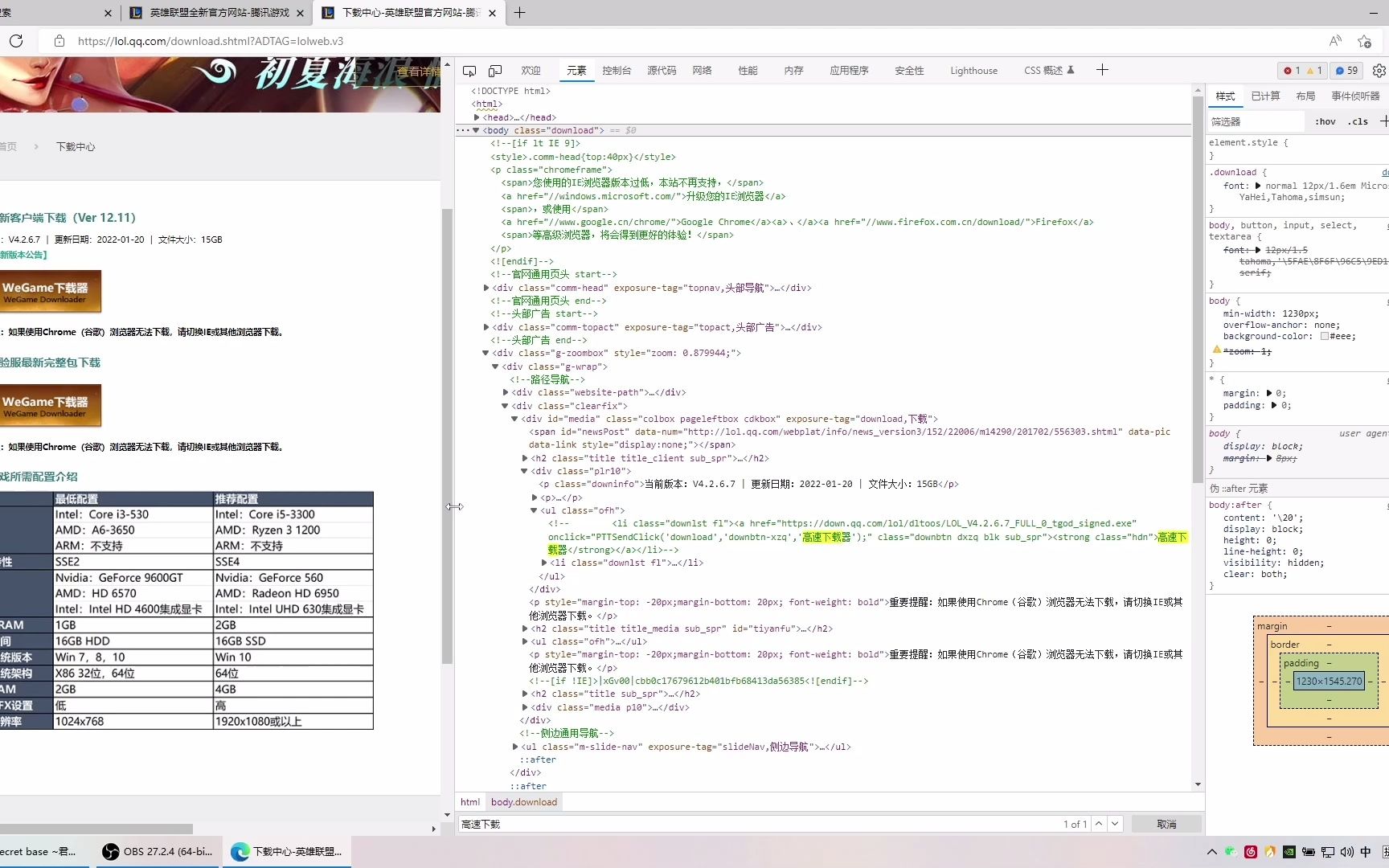Viewport: 1389px width, 868px height.
Task: Collapse the body class download node
Action: click(x=476, y=130)
